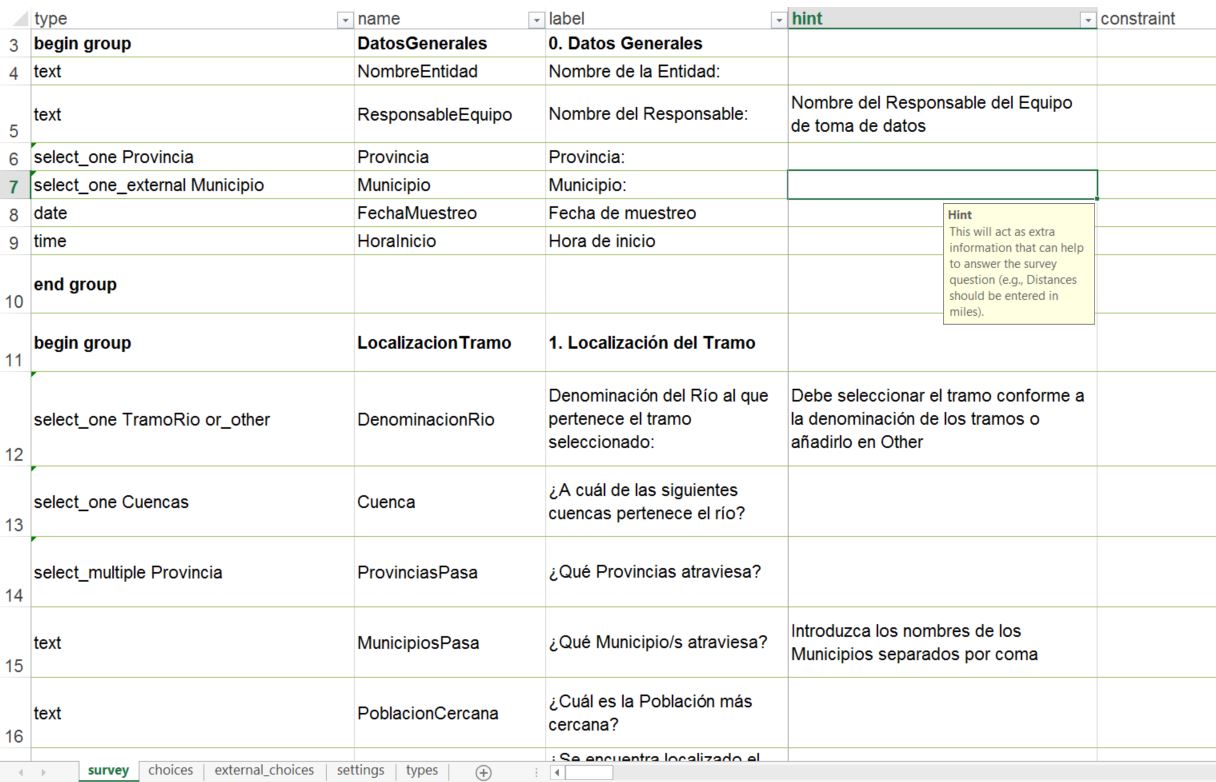
Task: Click the 'constraint' column header cell
Action: [x=1157, y=19]
